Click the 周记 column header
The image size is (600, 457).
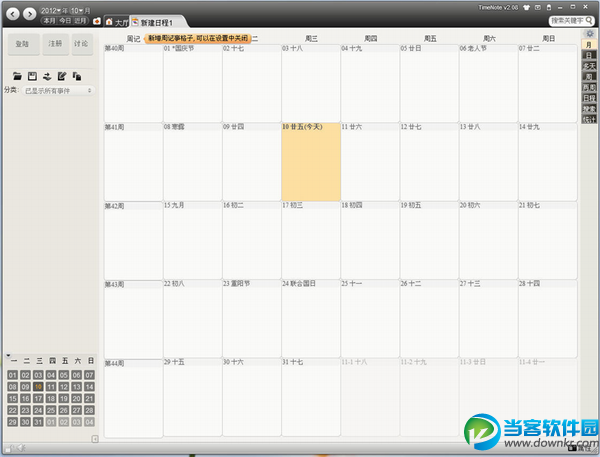[x=133, y=39]
